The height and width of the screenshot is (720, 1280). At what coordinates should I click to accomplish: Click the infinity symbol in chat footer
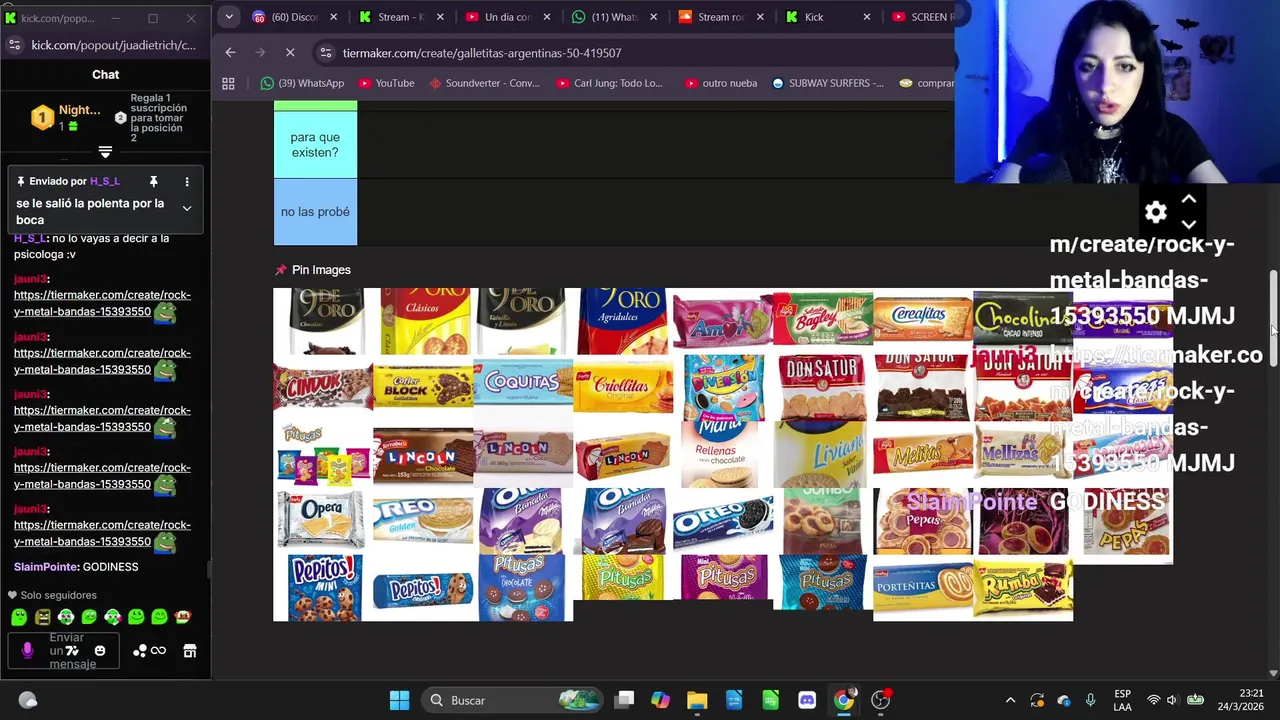[x=158, y=651]
